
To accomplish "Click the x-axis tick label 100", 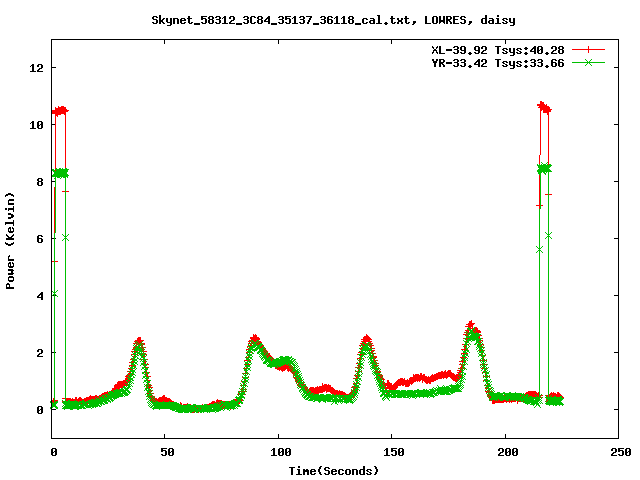I will pyautogui.click(x=280, y=452).
